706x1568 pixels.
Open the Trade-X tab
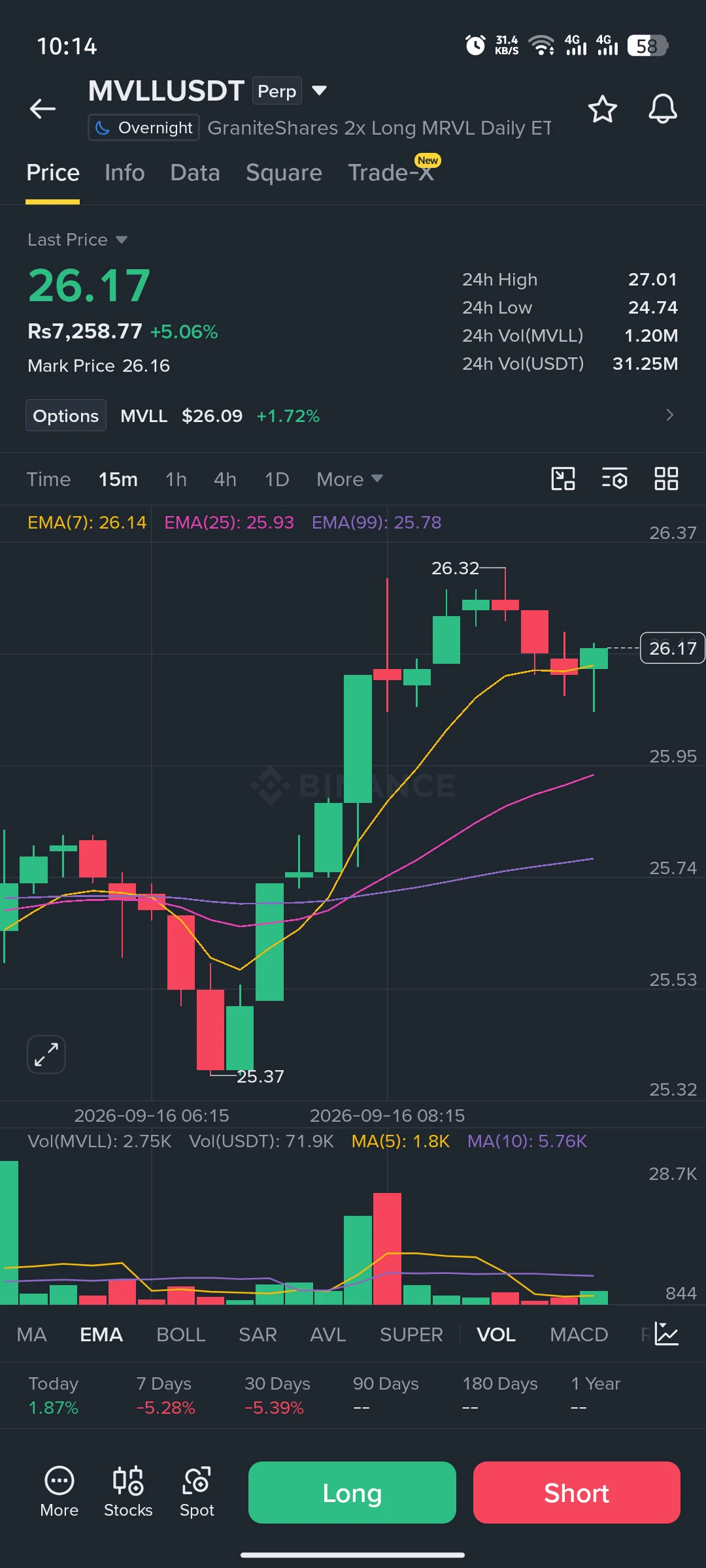point(391,173)
